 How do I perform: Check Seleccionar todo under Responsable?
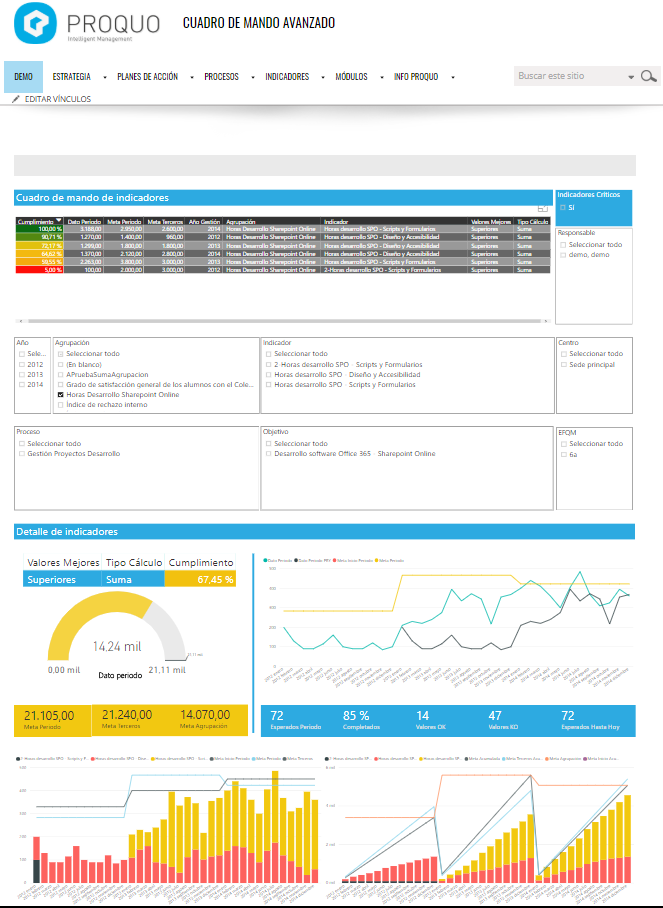563,245
